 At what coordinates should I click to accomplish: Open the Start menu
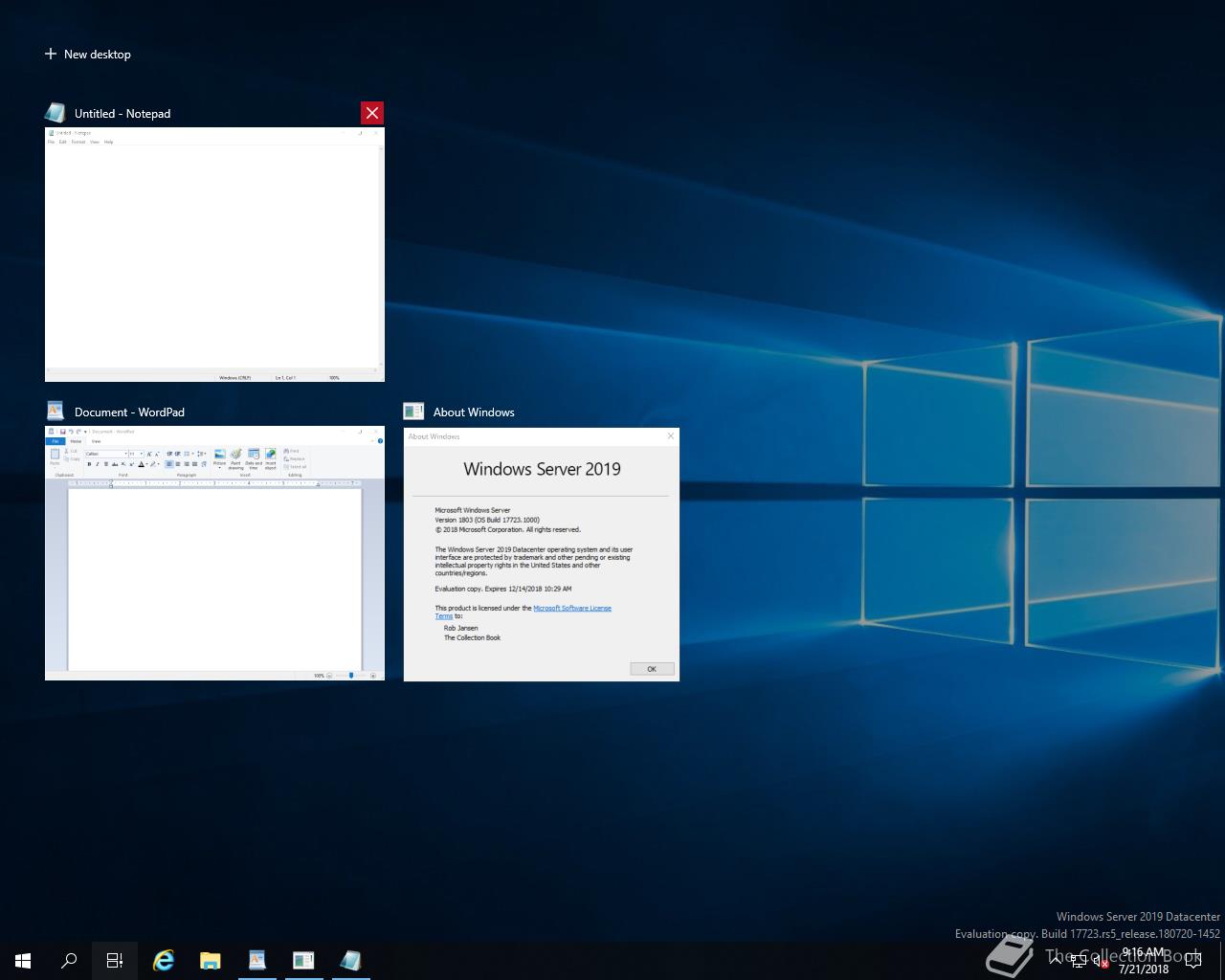click(23, 961)
